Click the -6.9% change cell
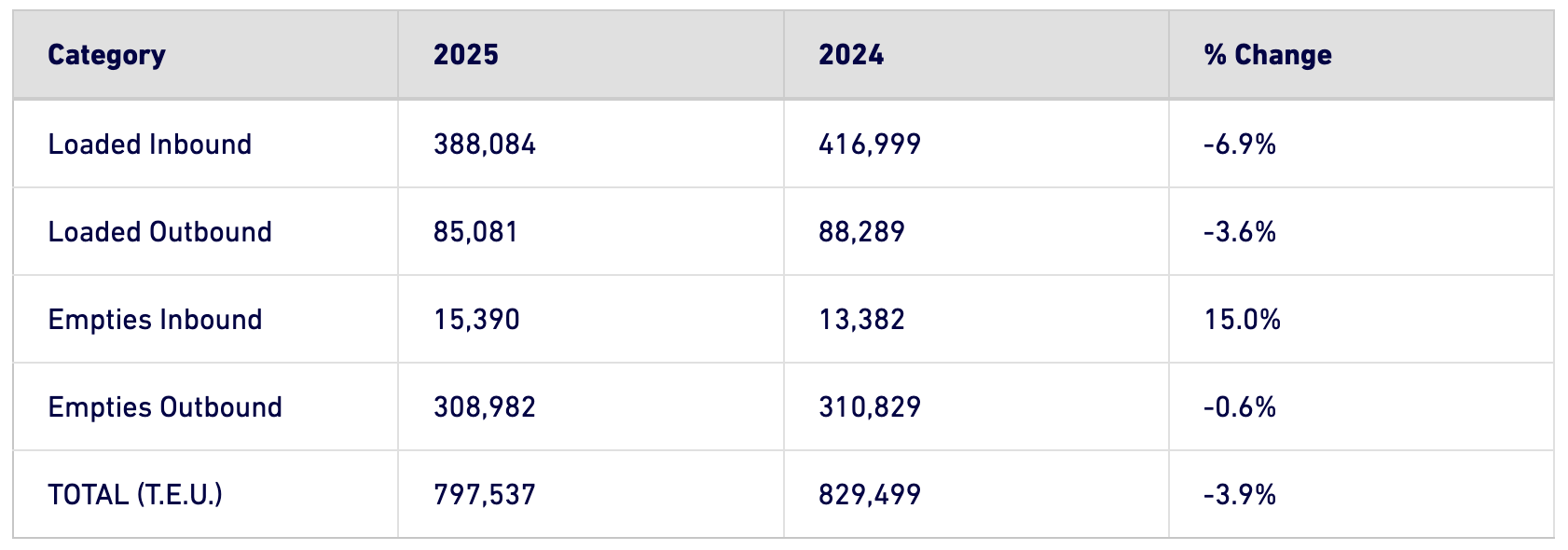 pyautogui.click(x=1240, y=144)
